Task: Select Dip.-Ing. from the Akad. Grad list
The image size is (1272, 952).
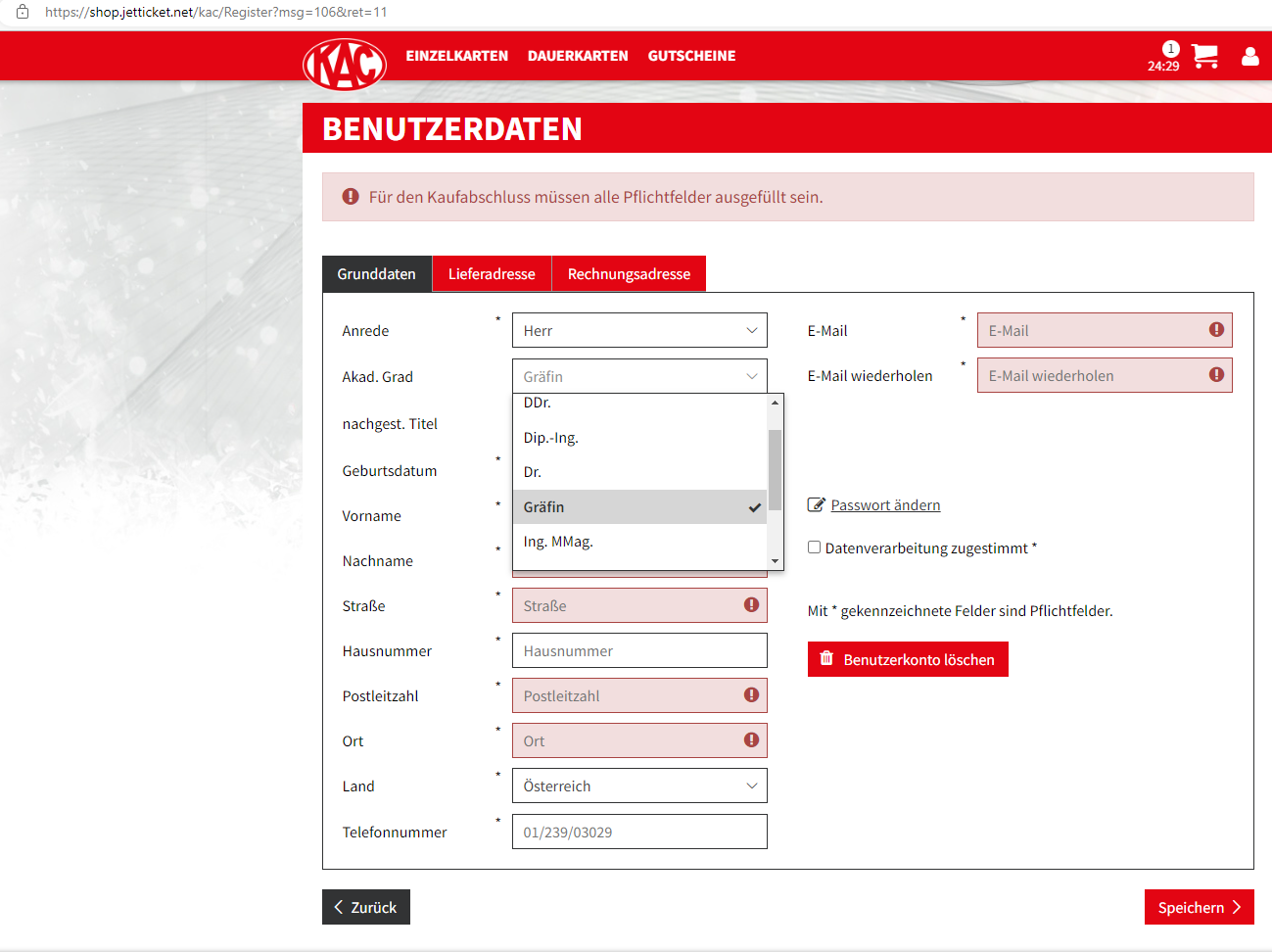Action: pos(550,438)
